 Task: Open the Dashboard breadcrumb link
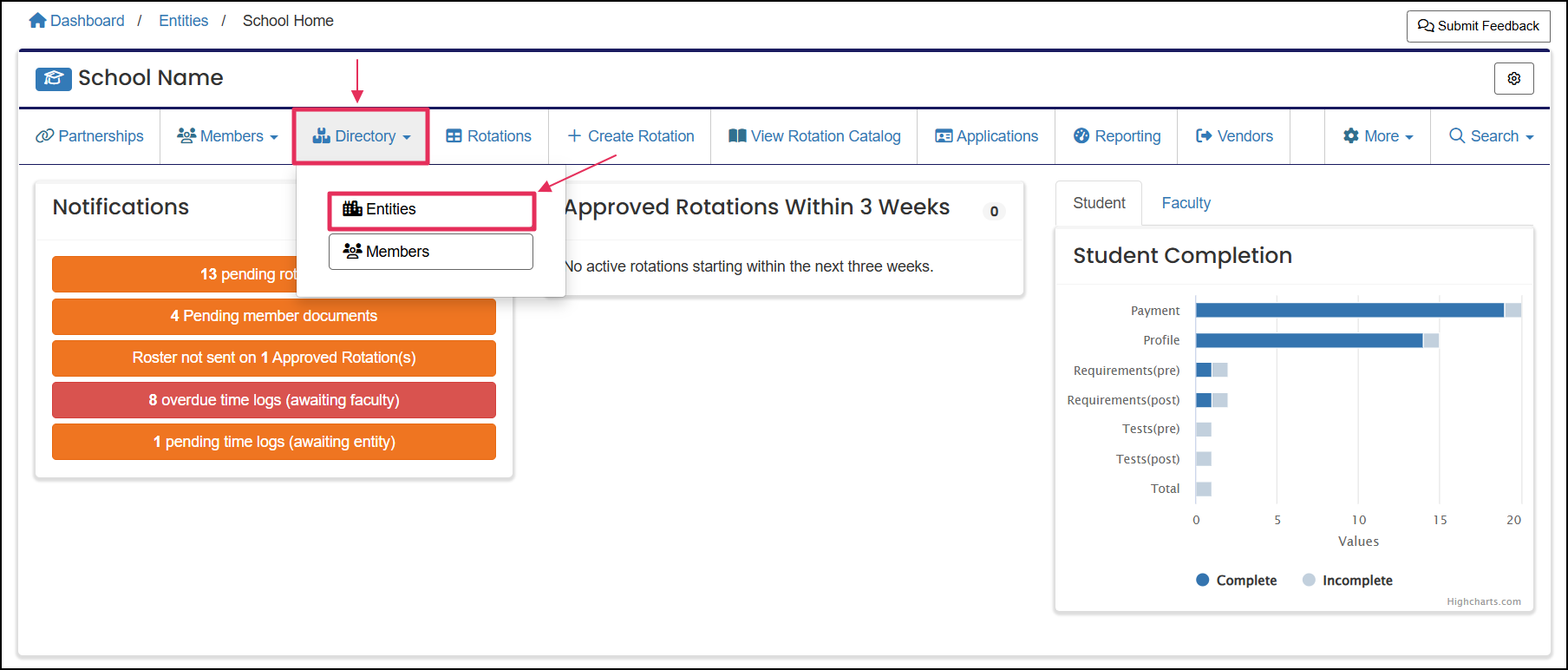tap(87, 20)
